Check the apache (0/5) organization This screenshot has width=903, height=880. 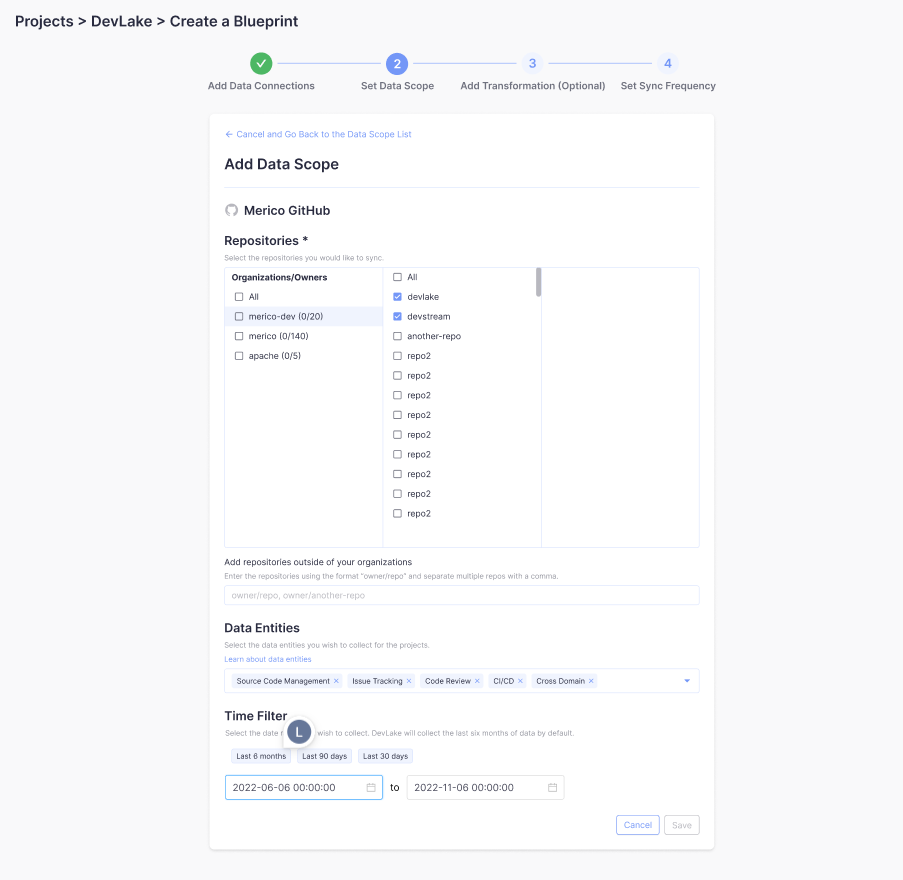[x=239, y=355]
